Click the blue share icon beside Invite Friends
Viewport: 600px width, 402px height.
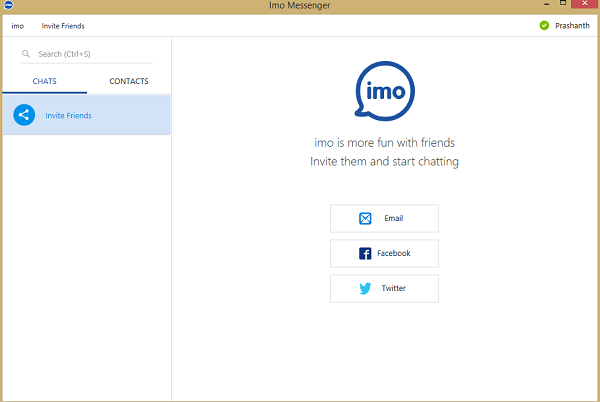click(24, 115)
